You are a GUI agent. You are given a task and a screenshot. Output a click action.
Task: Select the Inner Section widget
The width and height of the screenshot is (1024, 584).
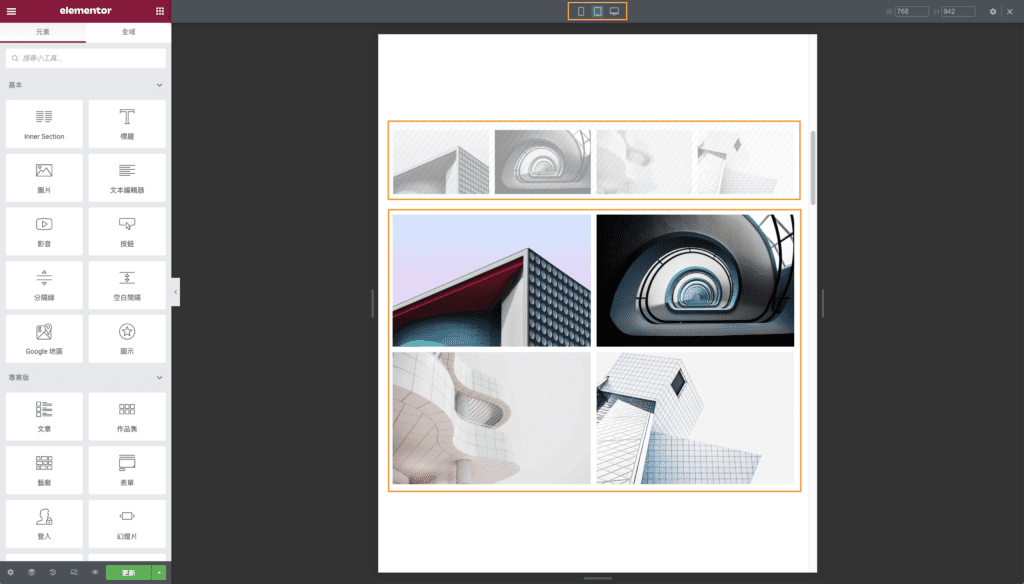click(x=44, y=124)
